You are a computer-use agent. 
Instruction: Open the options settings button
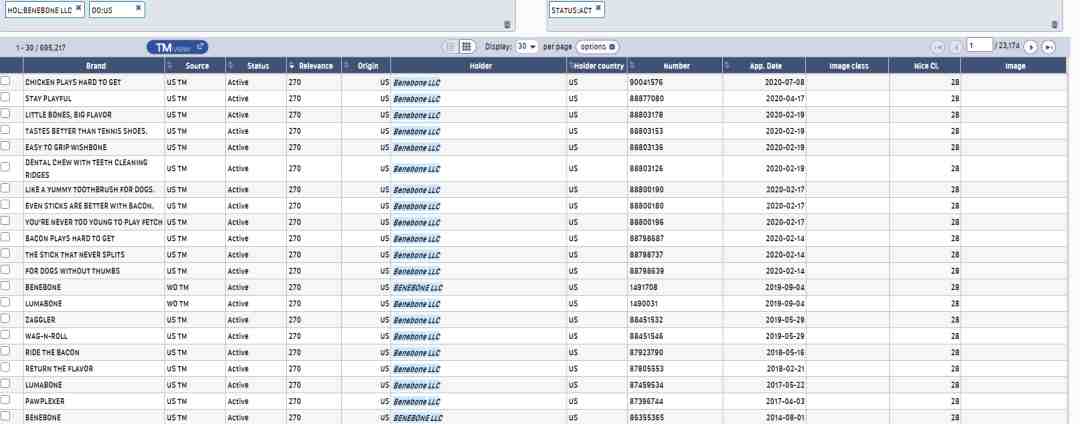coord(597,47)
